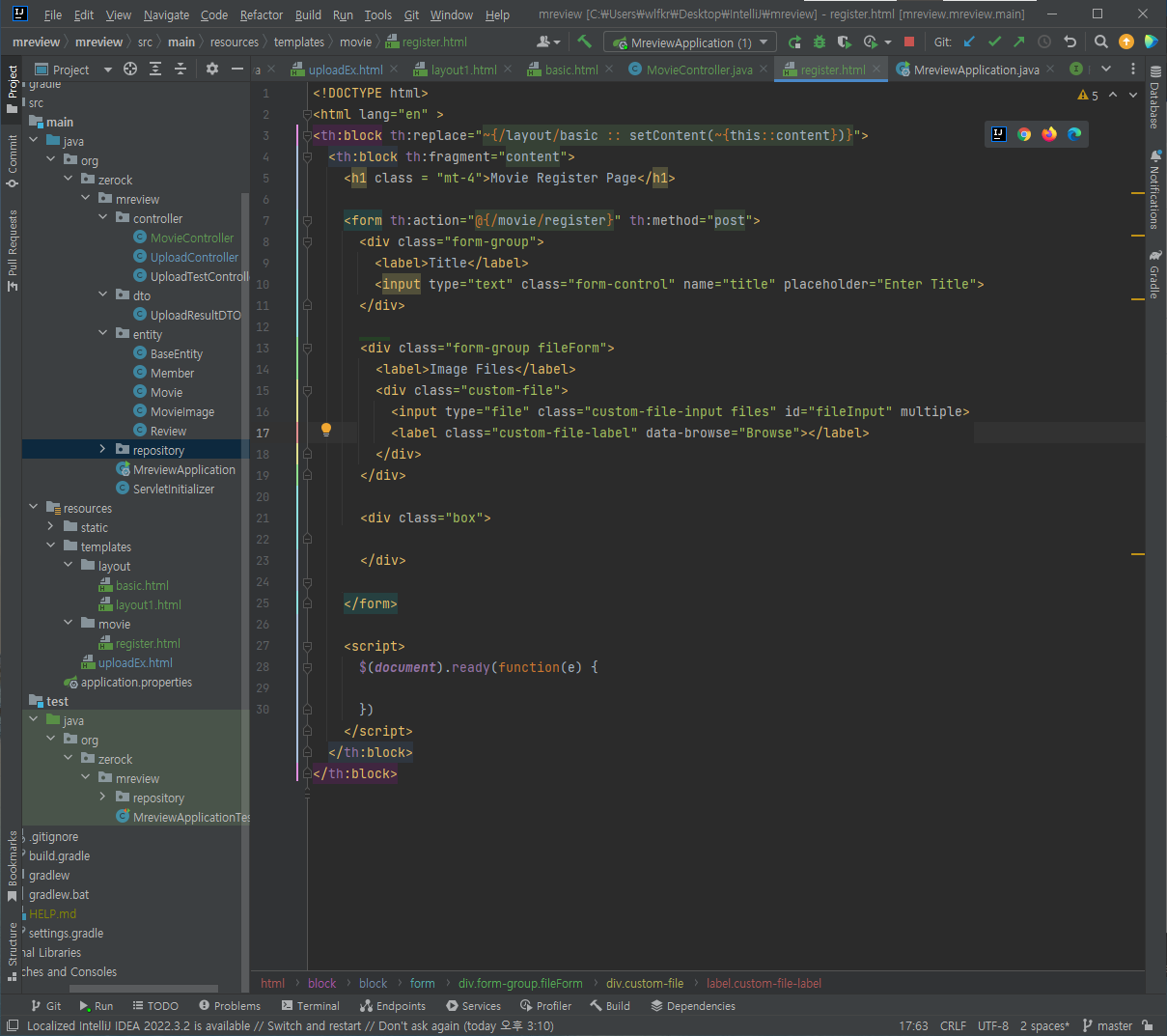
Task: Open Project panel options gear
Action: 212,69
